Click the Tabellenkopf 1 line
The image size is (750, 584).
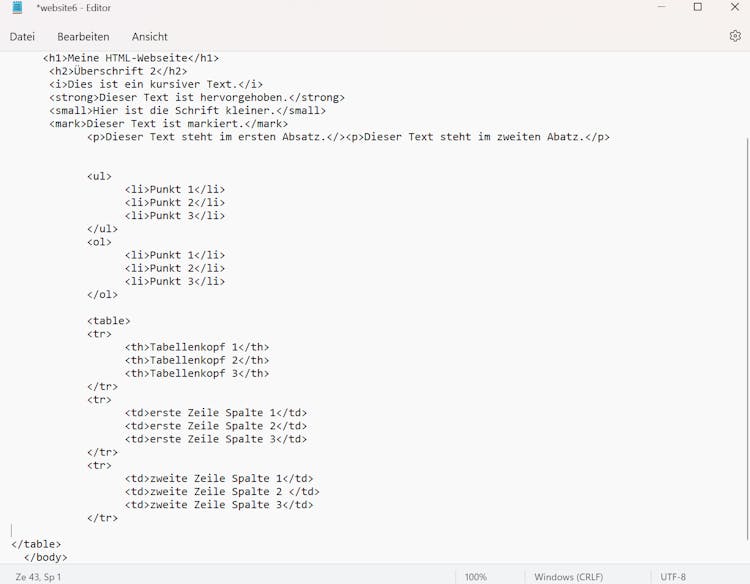(197, 347)
